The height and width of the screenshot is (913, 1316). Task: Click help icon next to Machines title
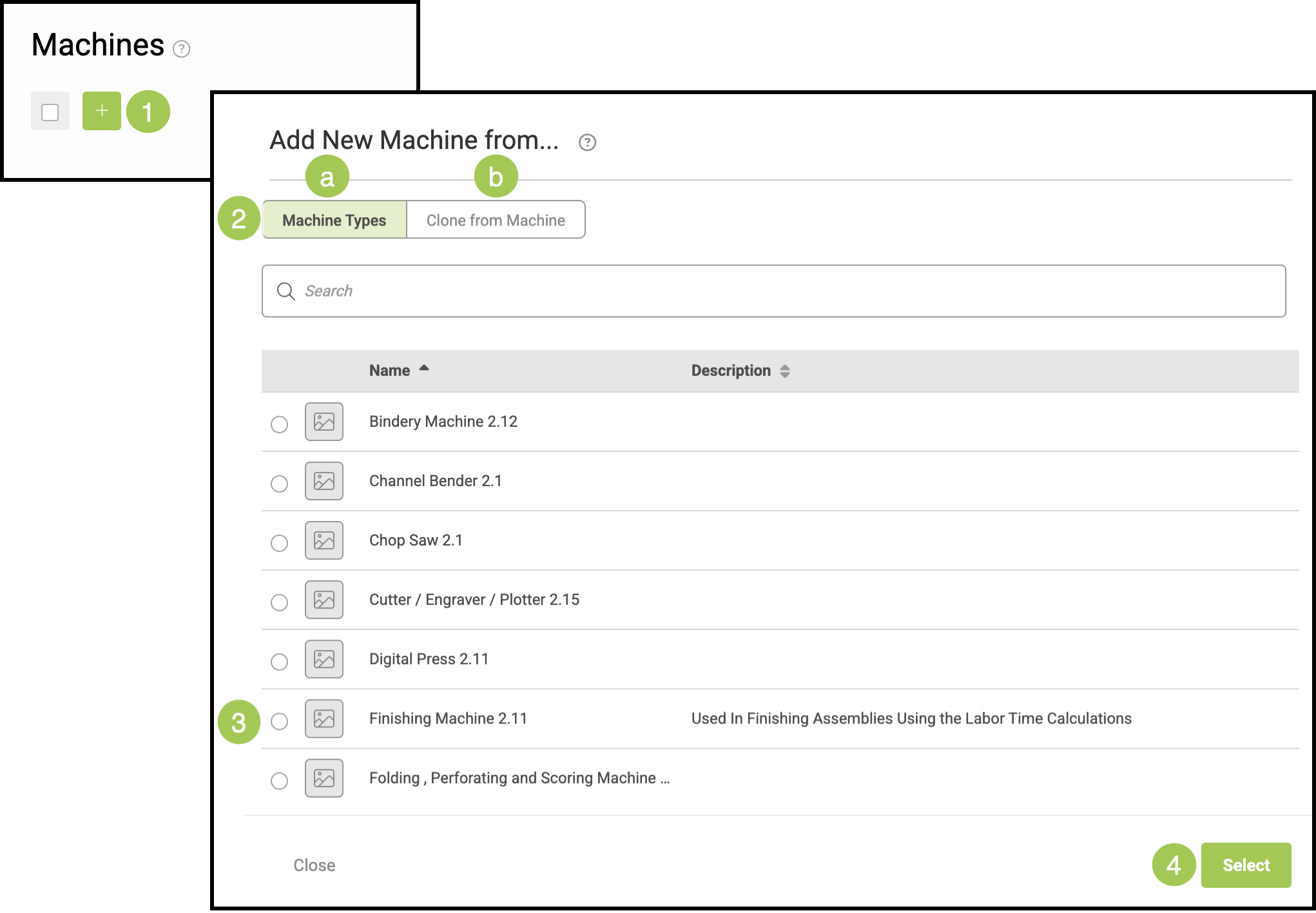[182, 49]
